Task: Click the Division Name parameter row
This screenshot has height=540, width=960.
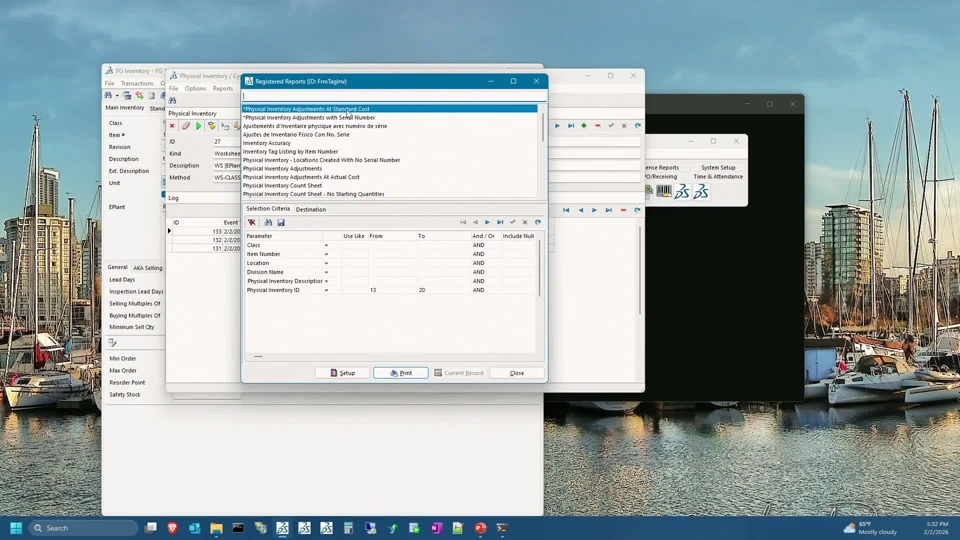Action: click(391, 272)
